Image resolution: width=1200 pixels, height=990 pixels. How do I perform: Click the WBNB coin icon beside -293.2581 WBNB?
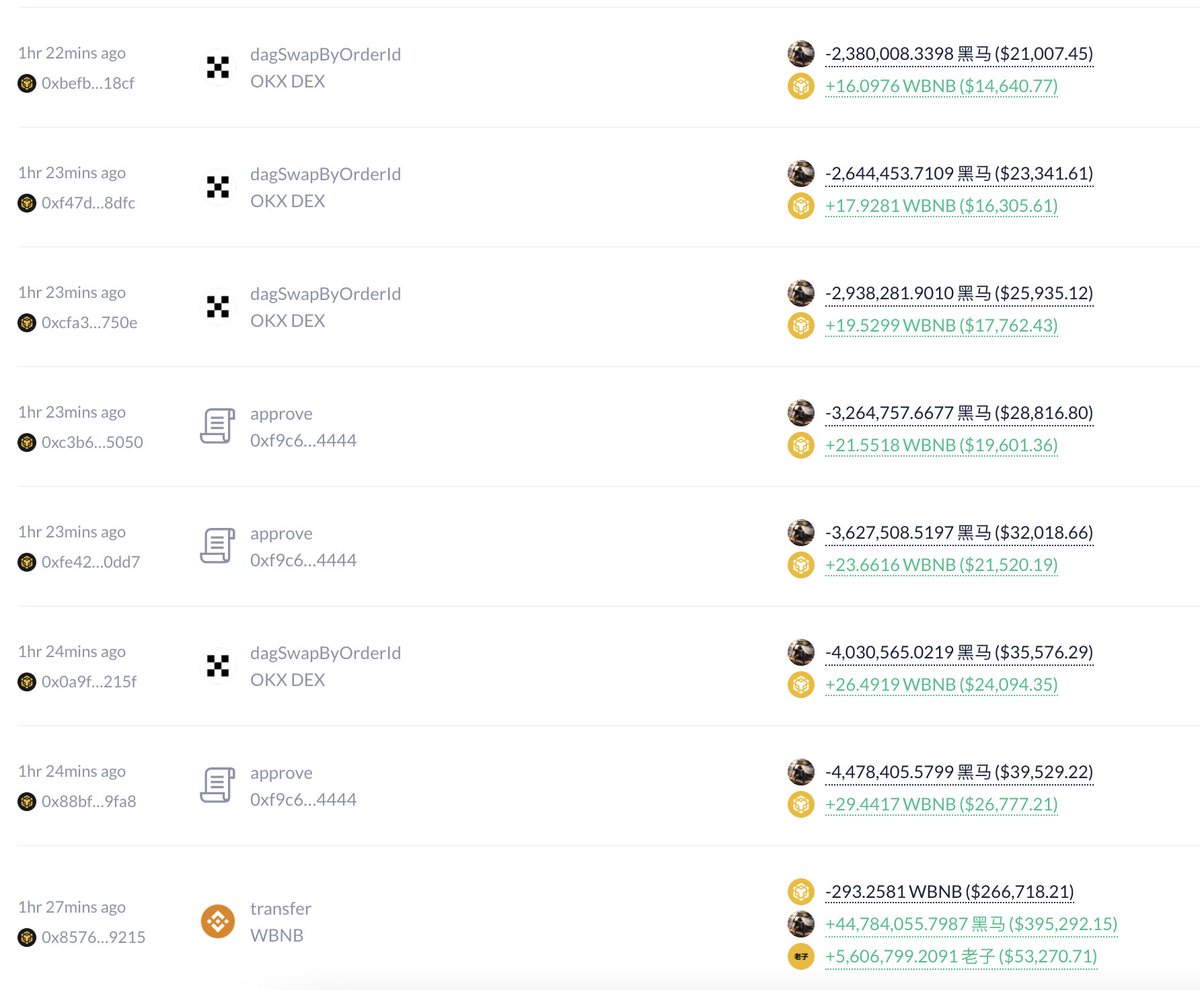point(801,891)
